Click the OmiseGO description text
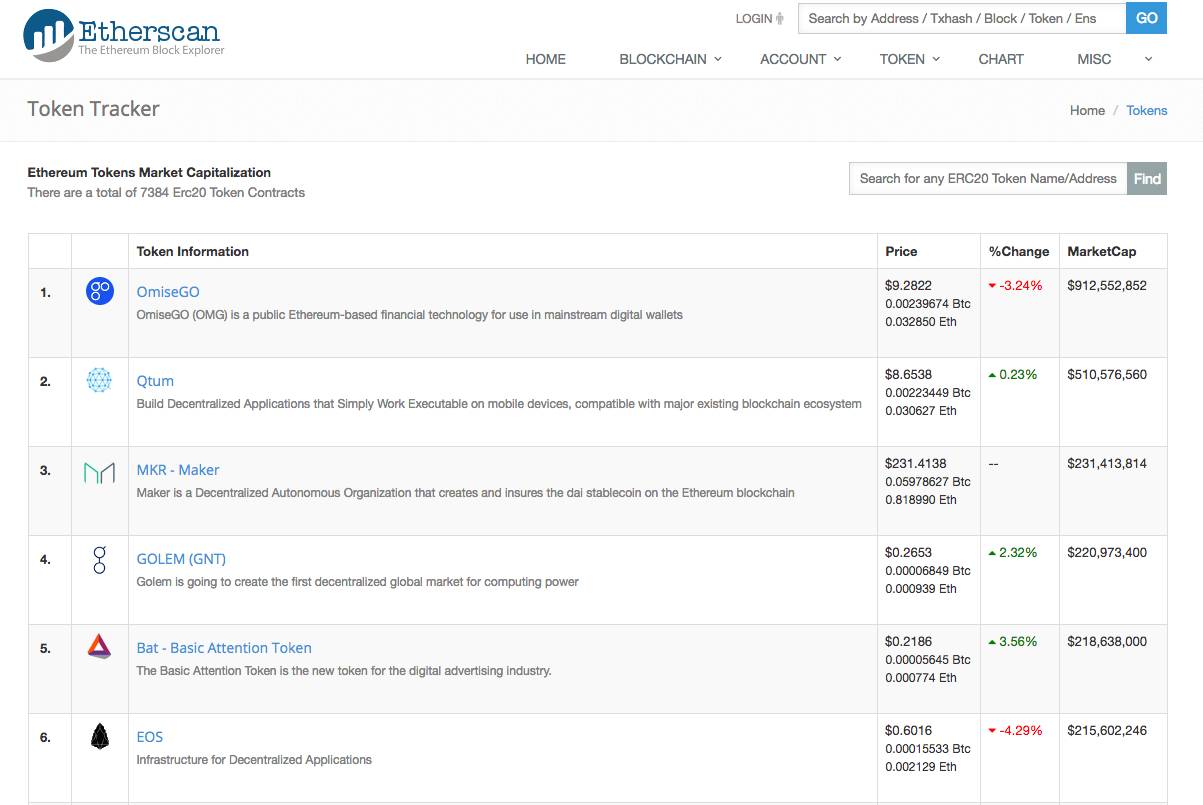 pos(409,315)
